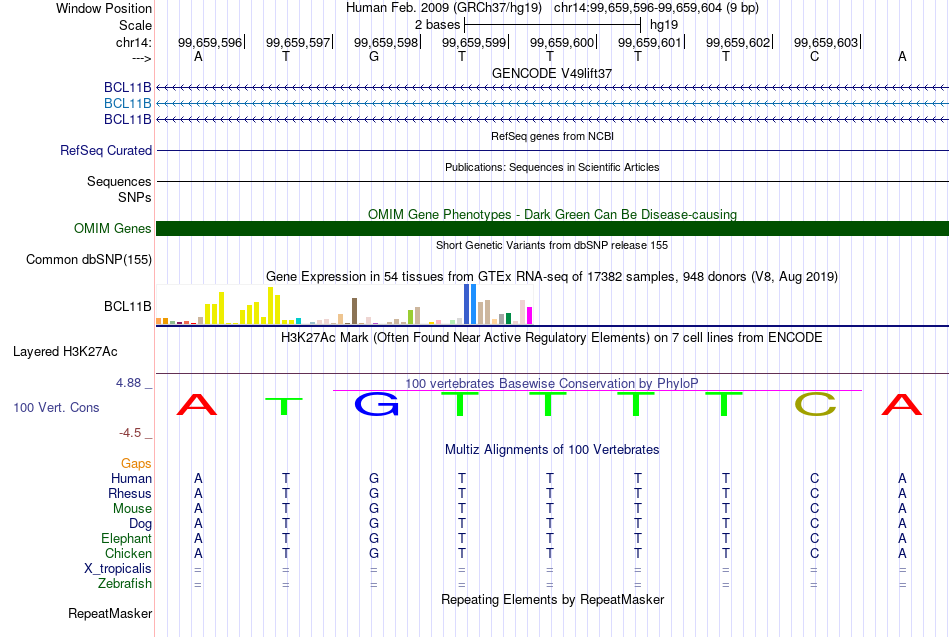The width and height of the screenshot is (950, 637).
Task: Click "Short Genetic Variants from dbSNP release 155" title
Action: coord(552,245)
